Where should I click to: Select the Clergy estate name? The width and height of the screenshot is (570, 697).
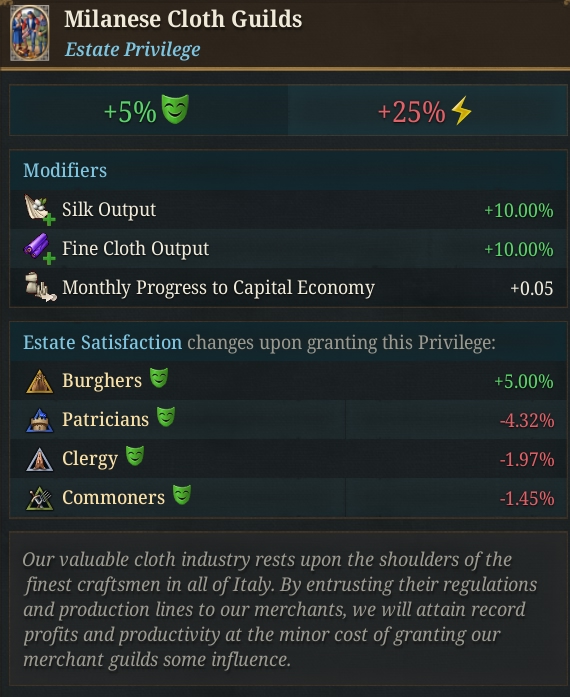point(90,459)
